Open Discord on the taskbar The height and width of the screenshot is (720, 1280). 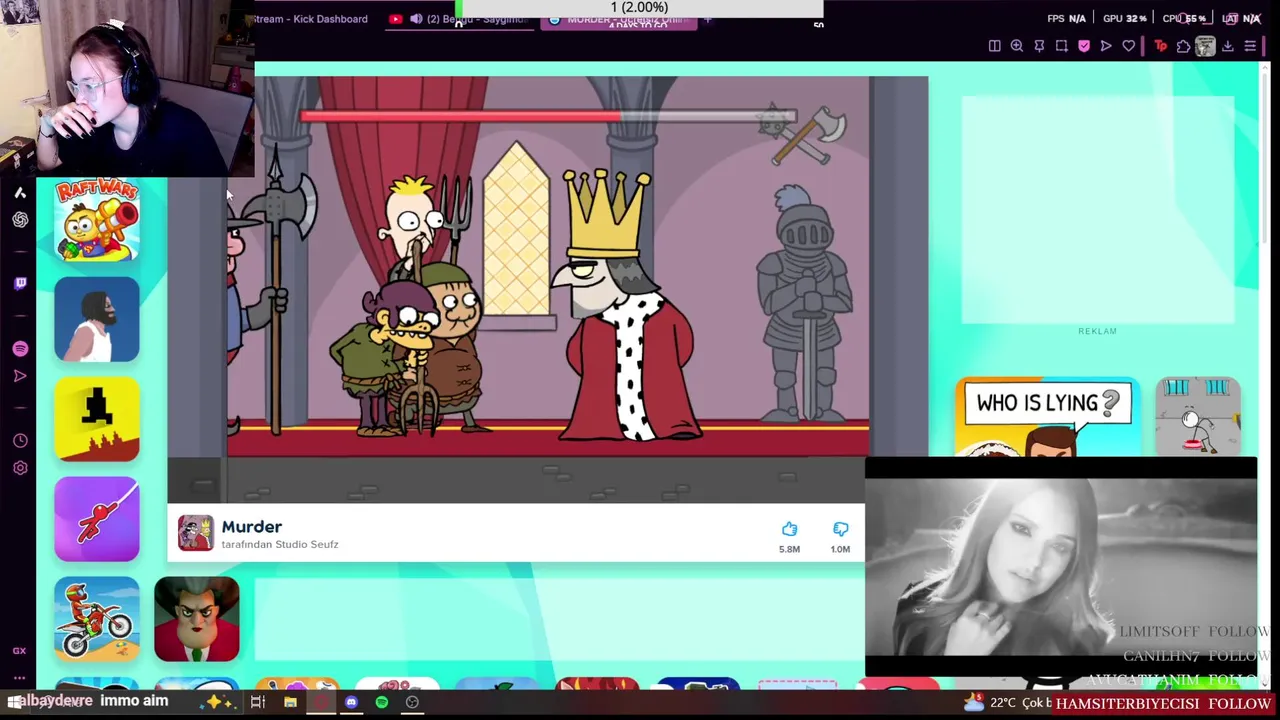(351, 703)
